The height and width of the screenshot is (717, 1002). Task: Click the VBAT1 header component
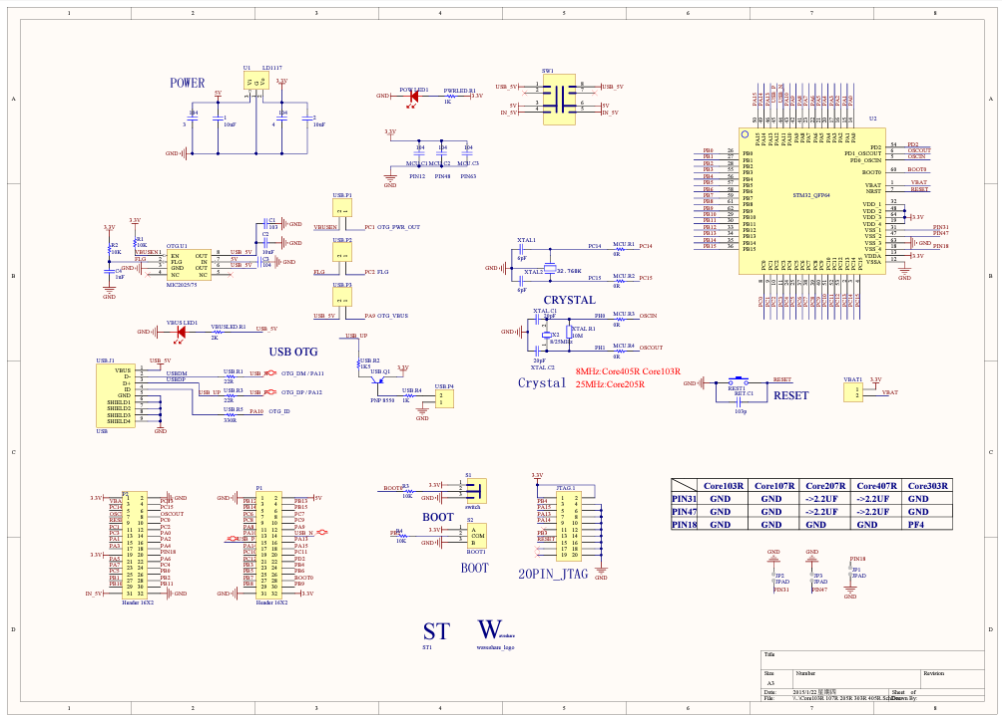click(x=855, y=391)
